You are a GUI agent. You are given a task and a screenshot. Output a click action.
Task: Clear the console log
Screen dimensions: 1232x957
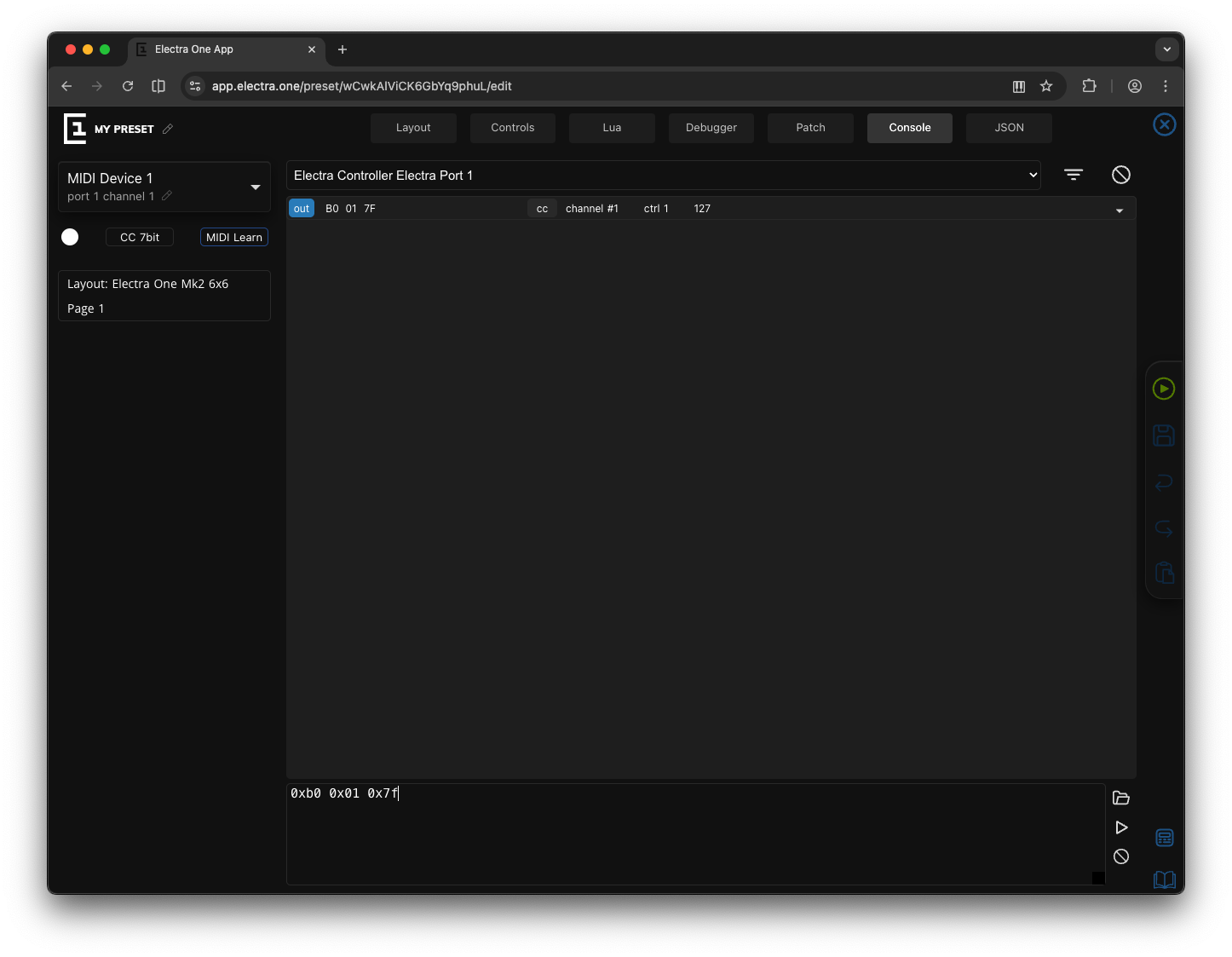point(1120,175)
